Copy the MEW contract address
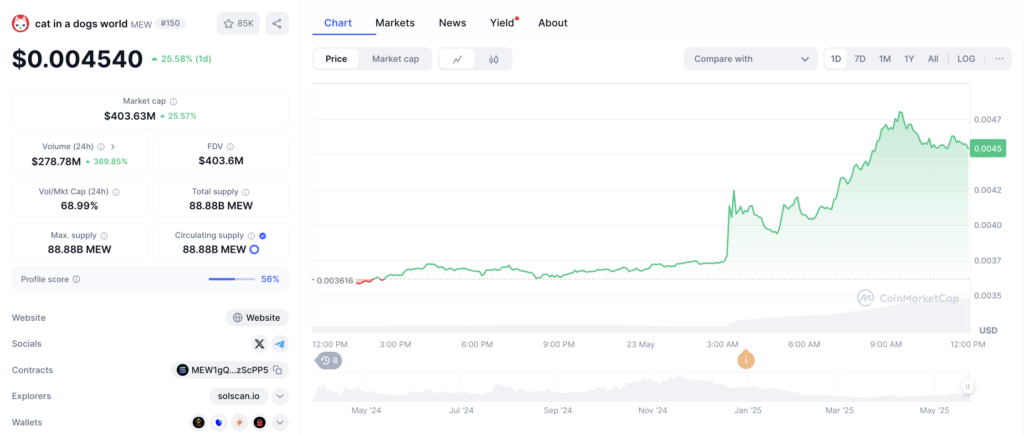The image size is (1024, 435). [278, 370]
